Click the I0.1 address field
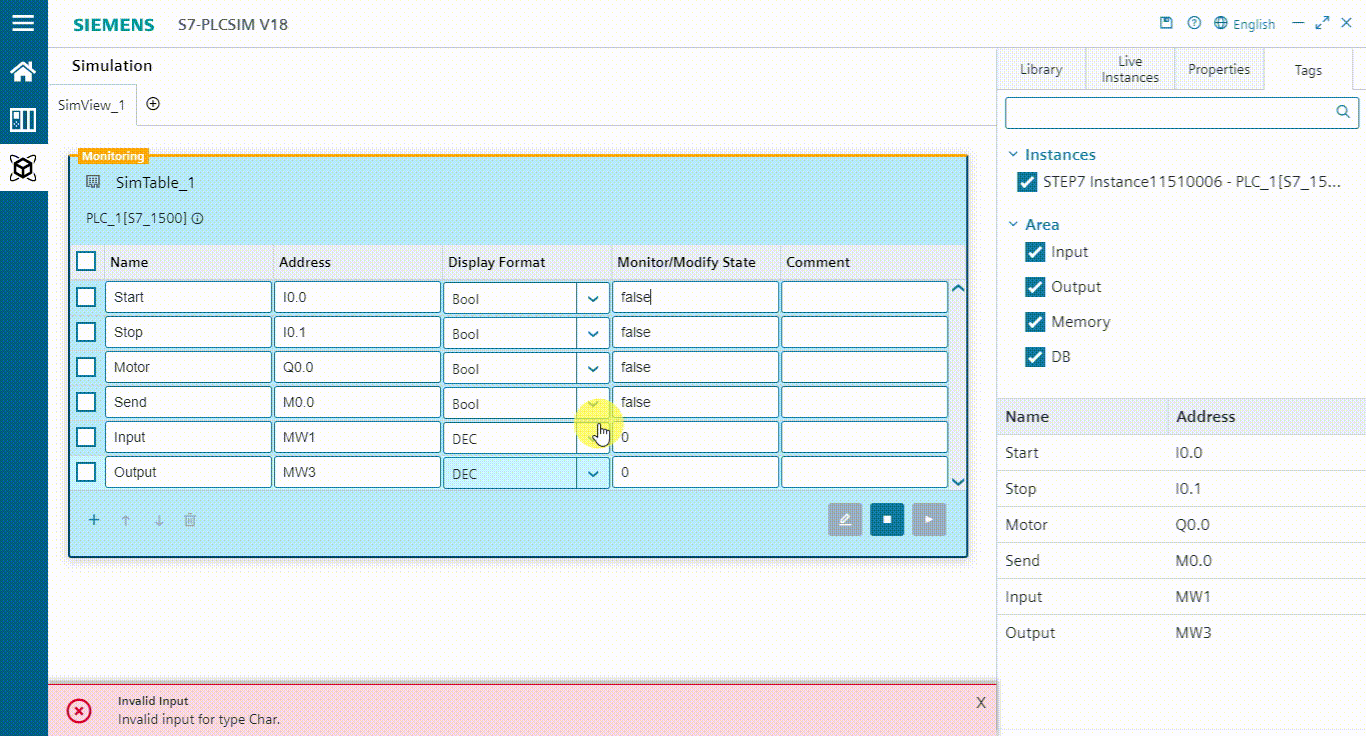Screen dimensions: 1366x736 pyautogui.click(x=357, y=332)
